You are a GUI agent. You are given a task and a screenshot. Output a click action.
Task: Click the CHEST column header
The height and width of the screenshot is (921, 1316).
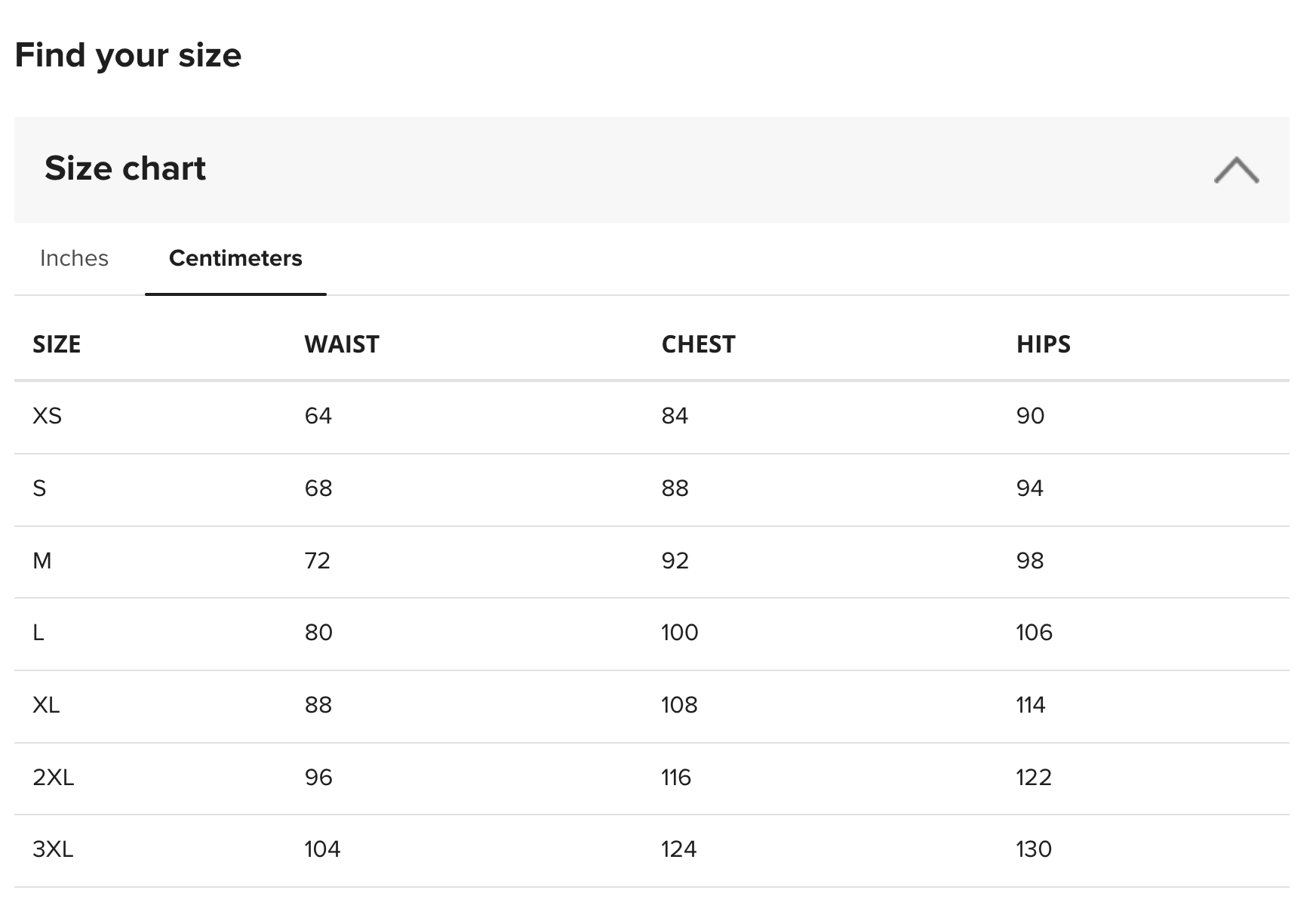pyautogui.click(x=698, y=344)
